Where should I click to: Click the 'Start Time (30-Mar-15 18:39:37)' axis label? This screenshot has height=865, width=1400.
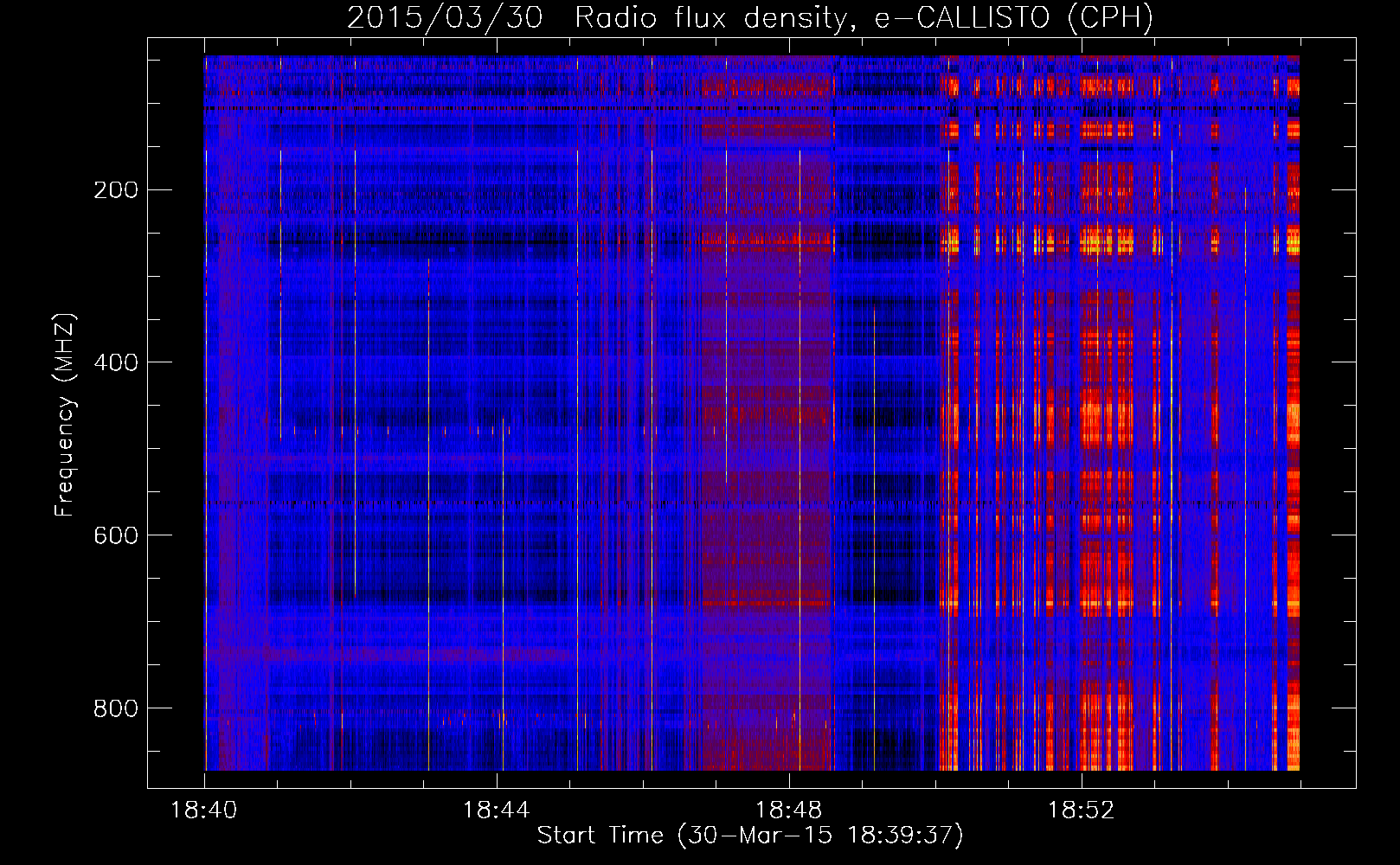coord(750,836)
